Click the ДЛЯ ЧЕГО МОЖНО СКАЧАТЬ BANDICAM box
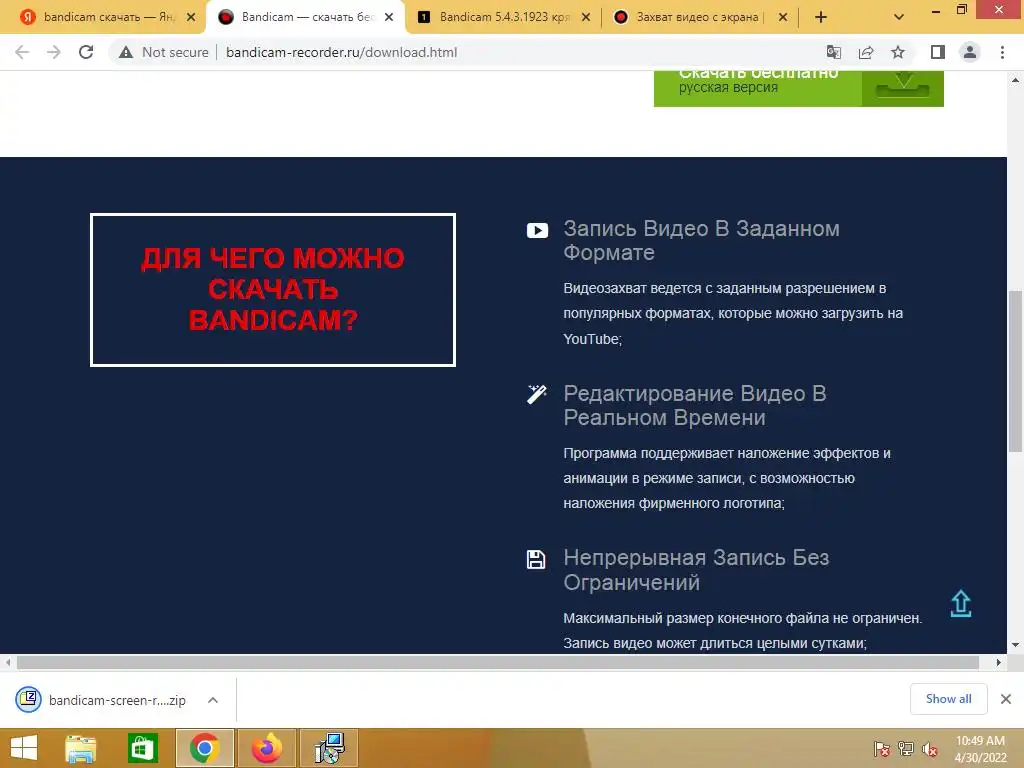The height and width of the screenshot is (768, 1024). point(273,289)
